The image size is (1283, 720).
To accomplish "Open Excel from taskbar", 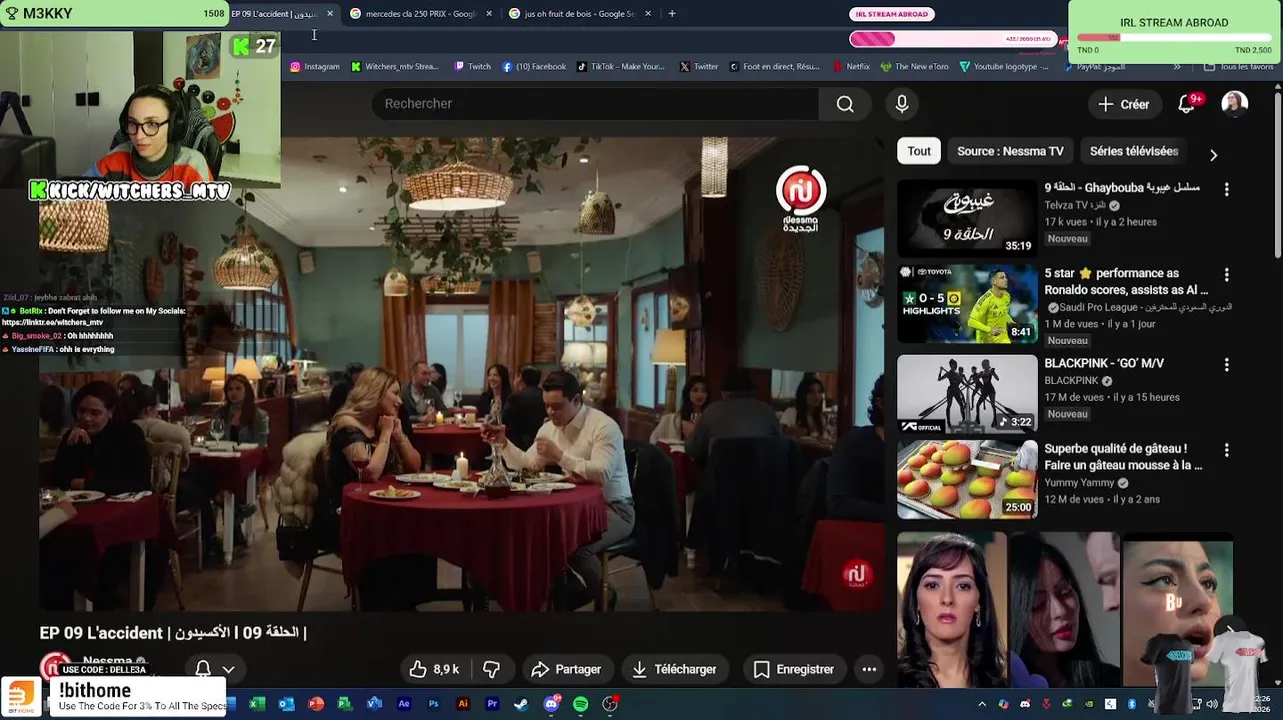I will pos(257,704).
